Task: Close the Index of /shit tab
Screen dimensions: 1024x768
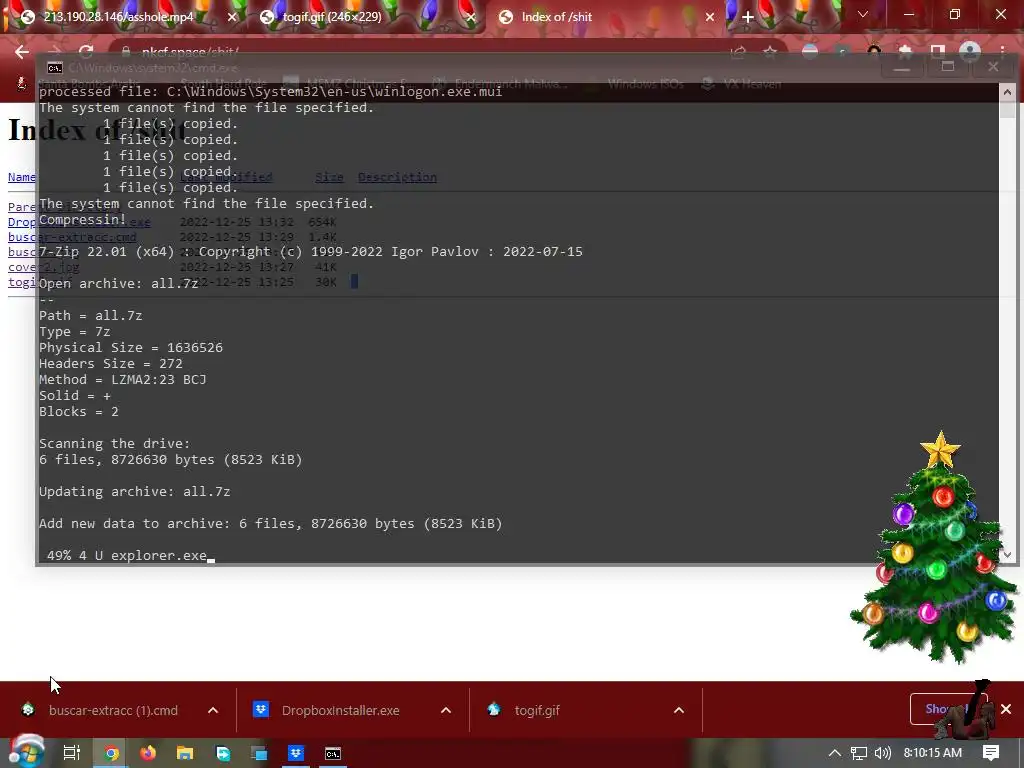Action: click(710, 17)
